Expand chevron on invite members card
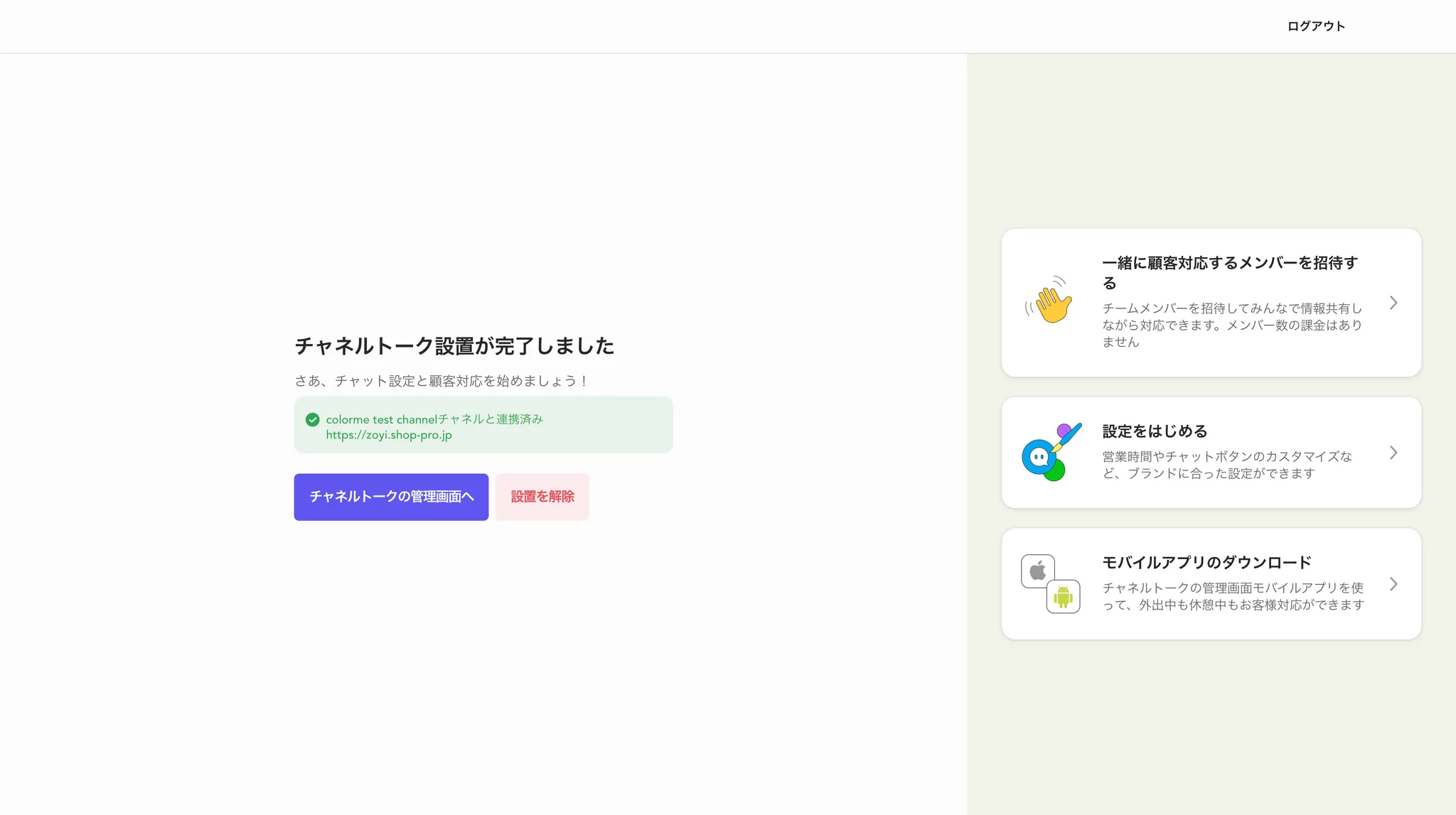 tap(1393, 303)
